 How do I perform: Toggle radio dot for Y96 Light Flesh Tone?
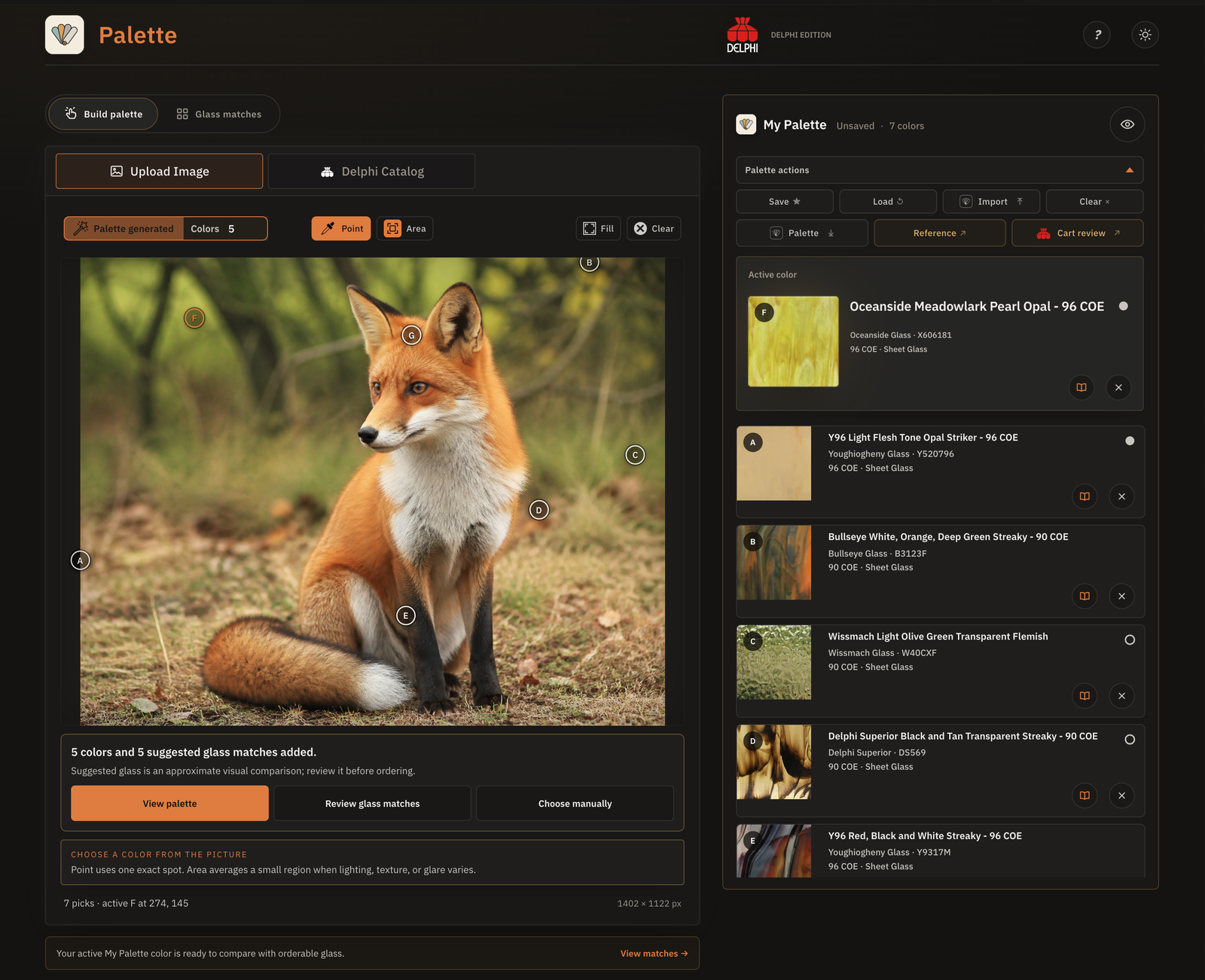pyautogui.click(x=1130, y=441)
